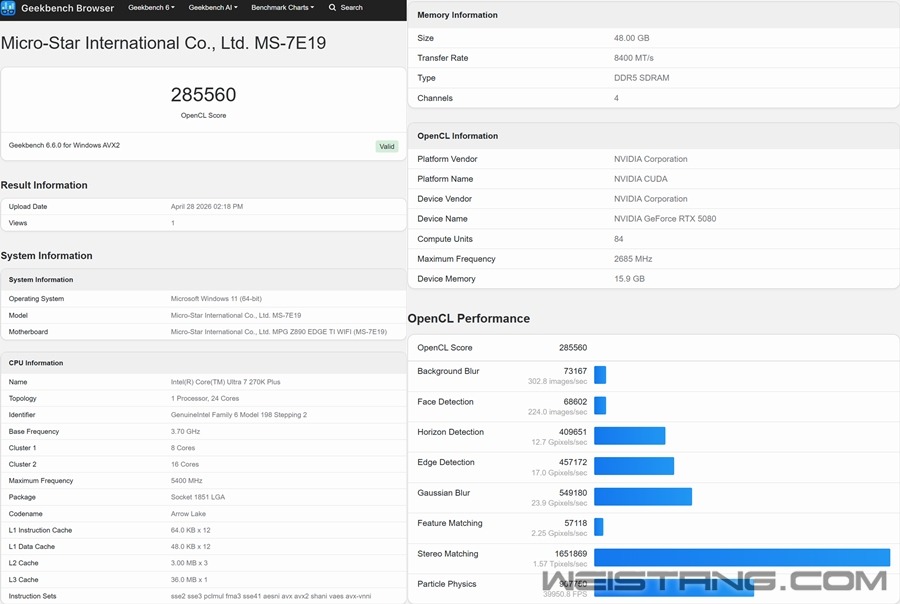Open the Geekbench AI dropdown menu
This screenshot has width=900, height=604.
[x=213, y=7]
